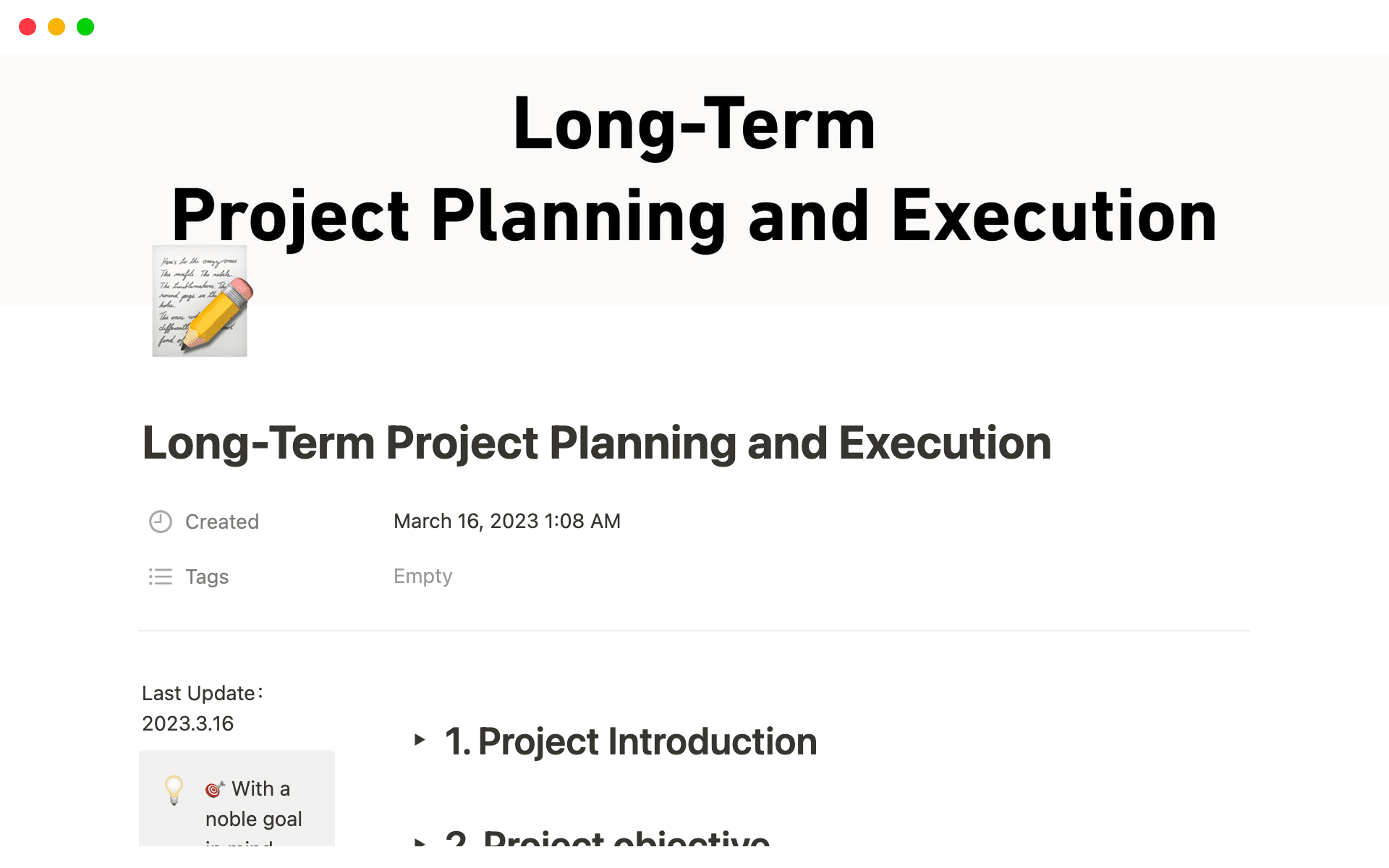Viewport: 1389px width, 868px height.
Task: Select the Tags property label
Action: point(207,577)
